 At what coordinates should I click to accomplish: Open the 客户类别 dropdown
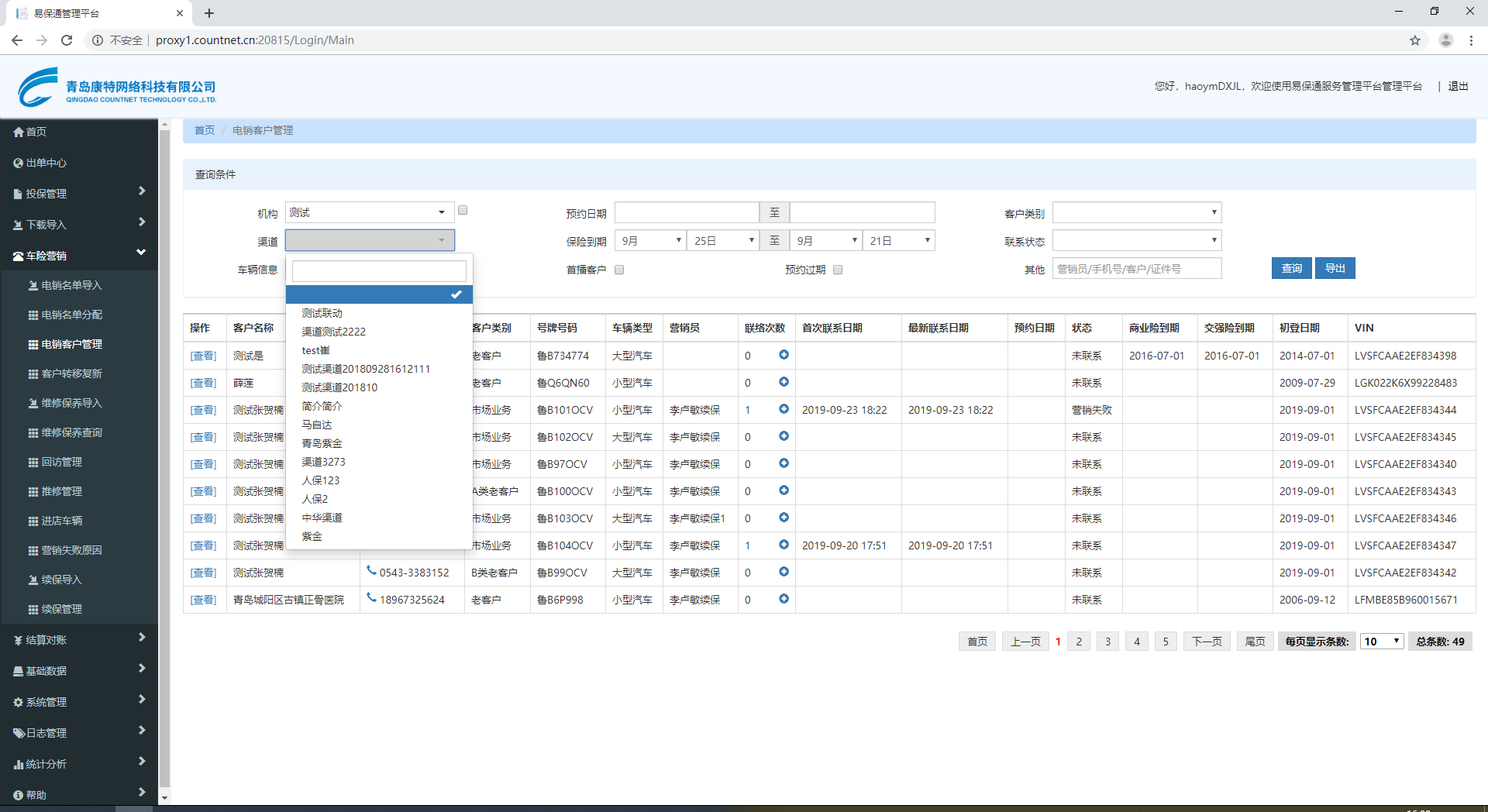(x=1136, y=213)
